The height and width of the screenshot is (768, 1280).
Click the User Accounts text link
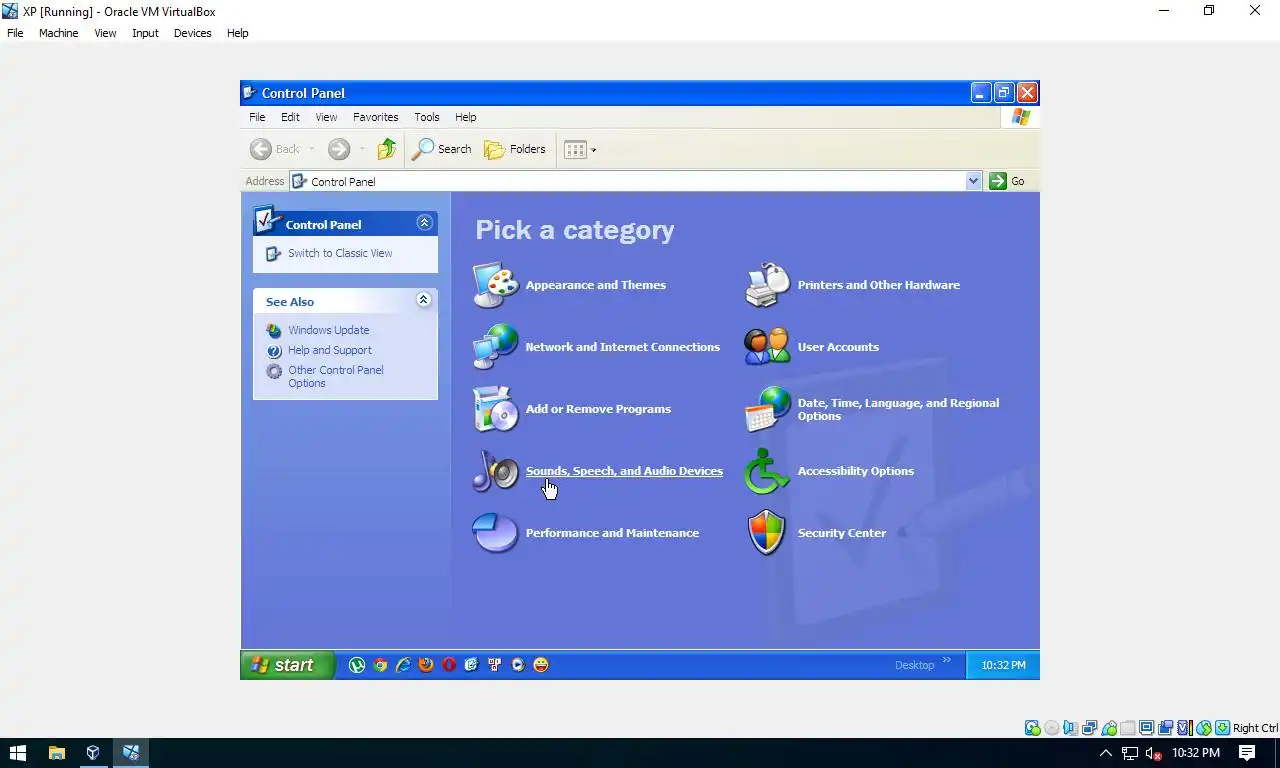838,347
